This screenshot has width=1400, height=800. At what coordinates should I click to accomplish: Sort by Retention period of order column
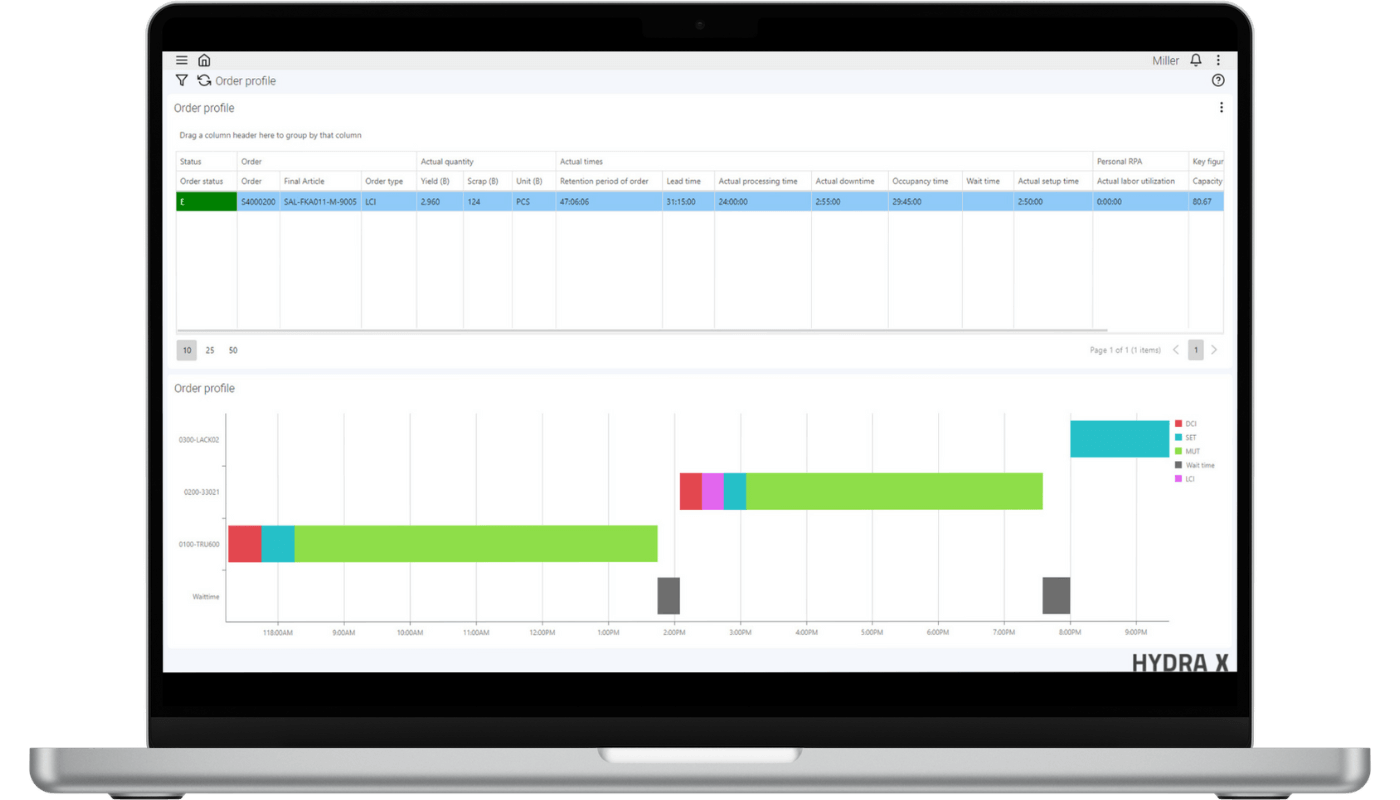tap(609, 181)
